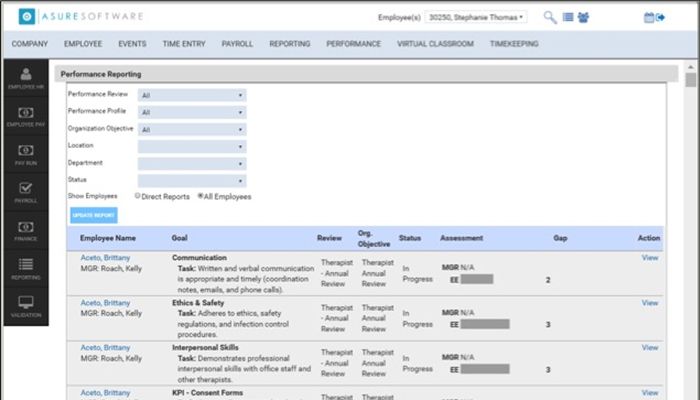Click the Goal column header

point(179,238)
